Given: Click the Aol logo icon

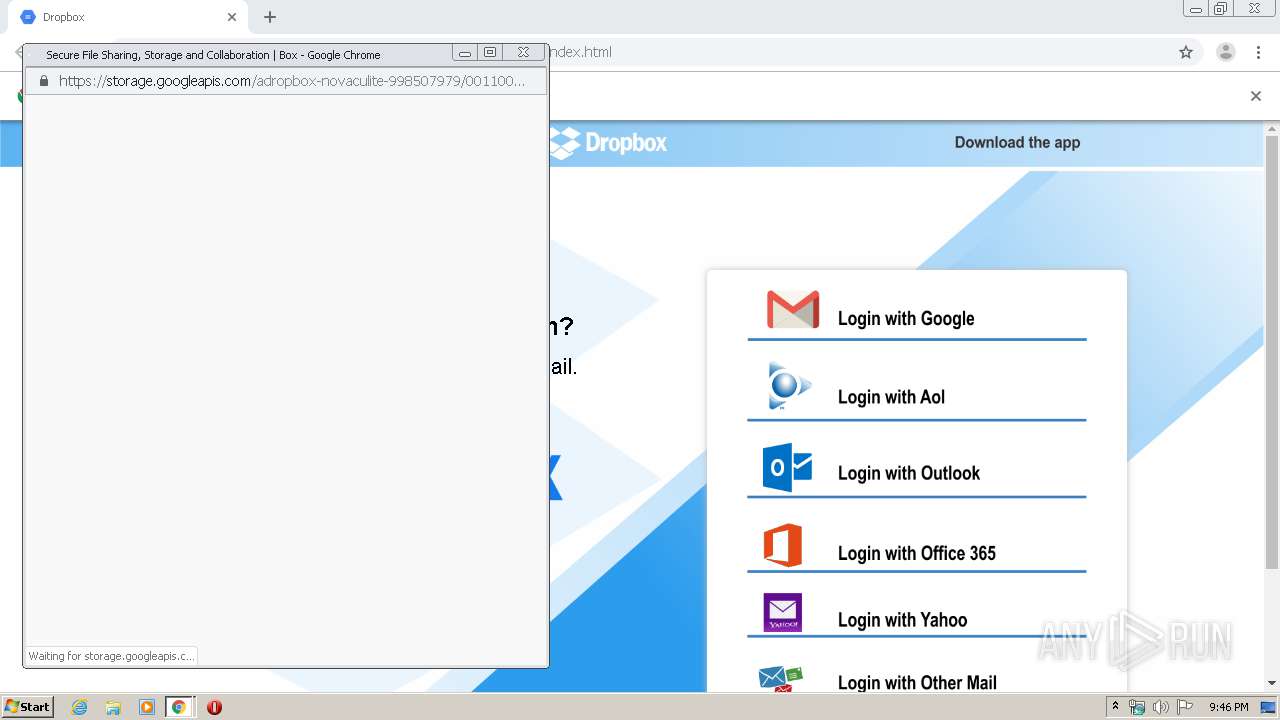Looking at the screenshot, I should (x=788, y=386).
